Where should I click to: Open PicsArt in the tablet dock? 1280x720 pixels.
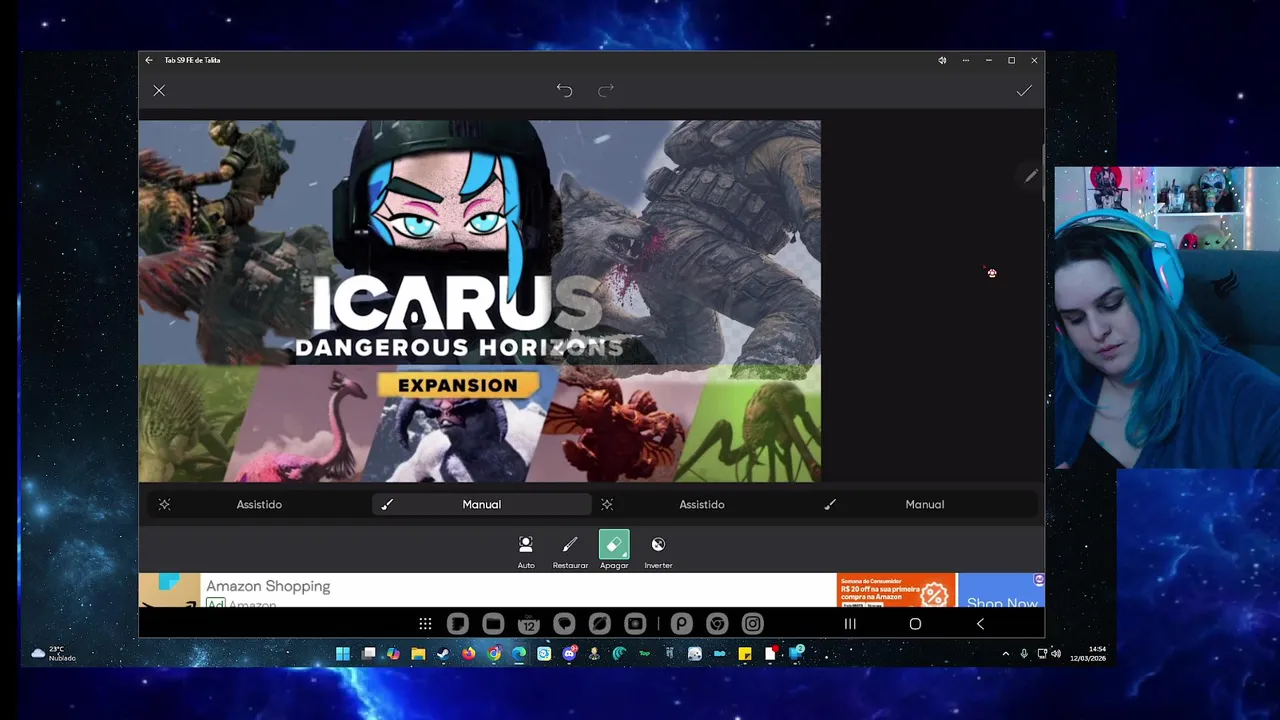coord(681,624)
